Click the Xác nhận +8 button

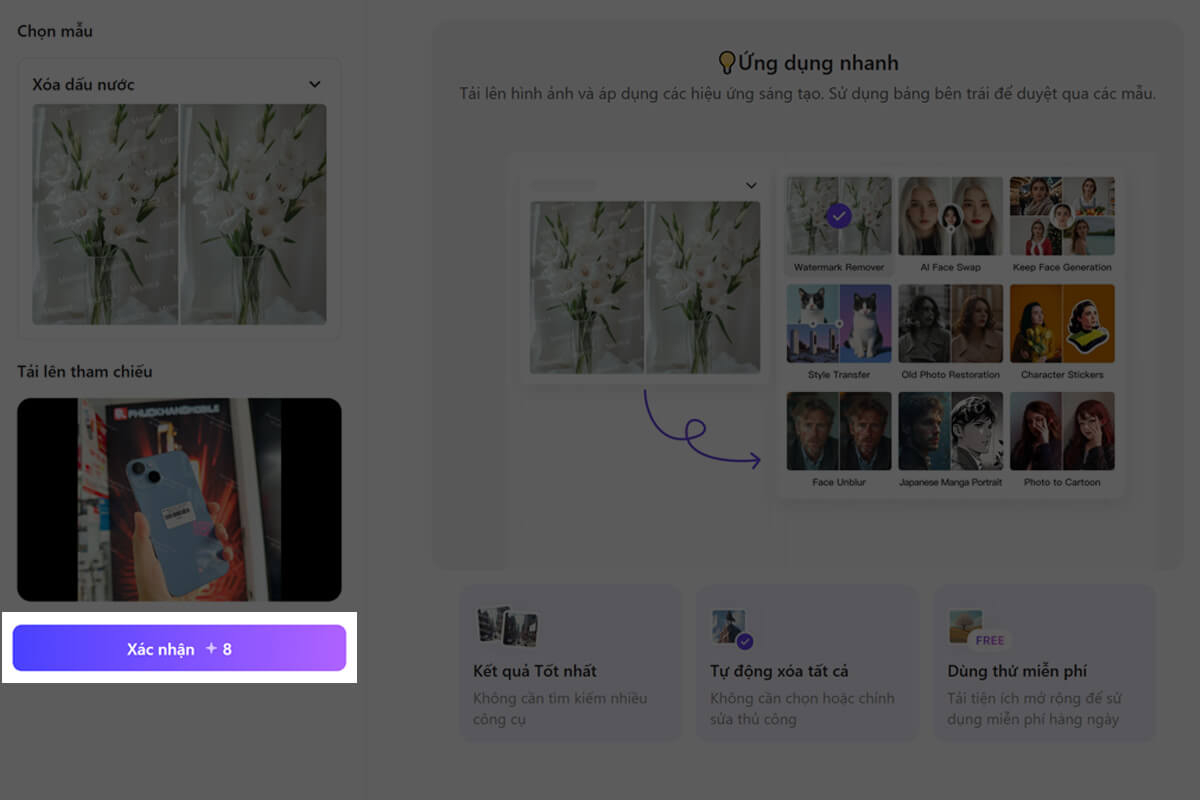[180, 648]
